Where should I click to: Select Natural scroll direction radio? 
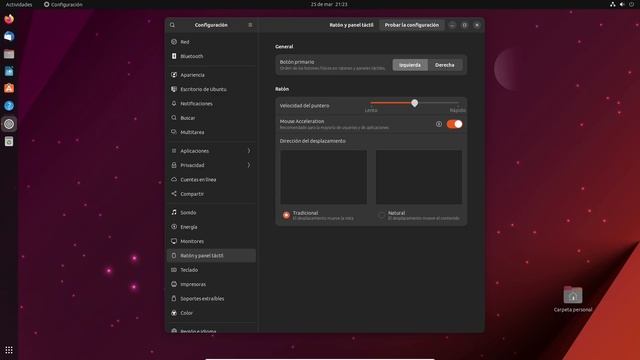(382, 215)
